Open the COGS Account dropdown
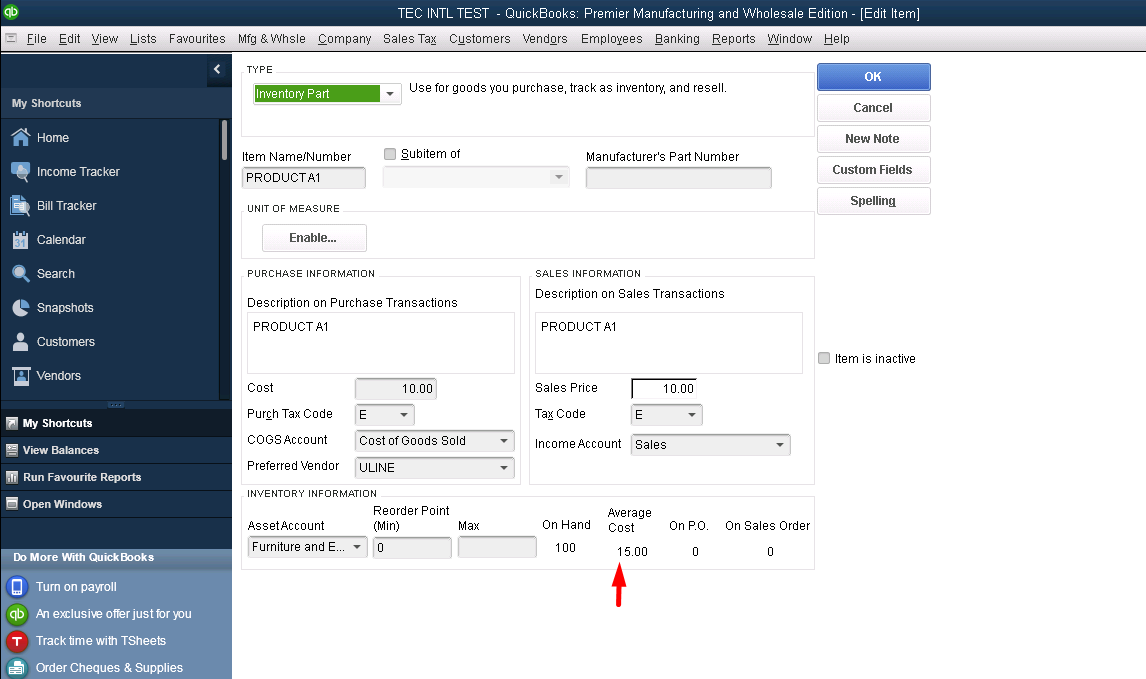Screen dimensions: 1146x679 504,441
